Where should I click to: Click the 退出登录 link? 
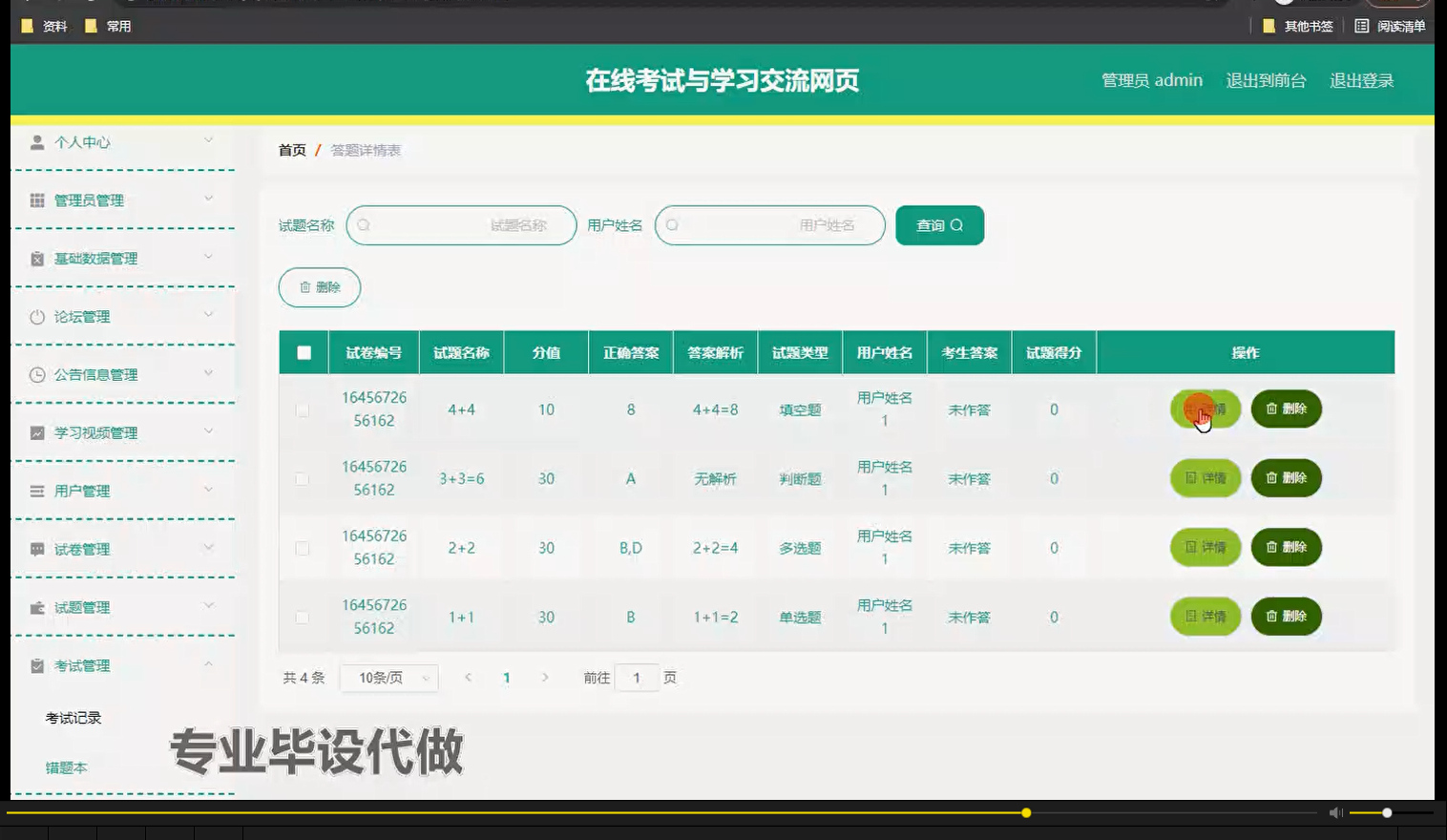[1362, 81]
